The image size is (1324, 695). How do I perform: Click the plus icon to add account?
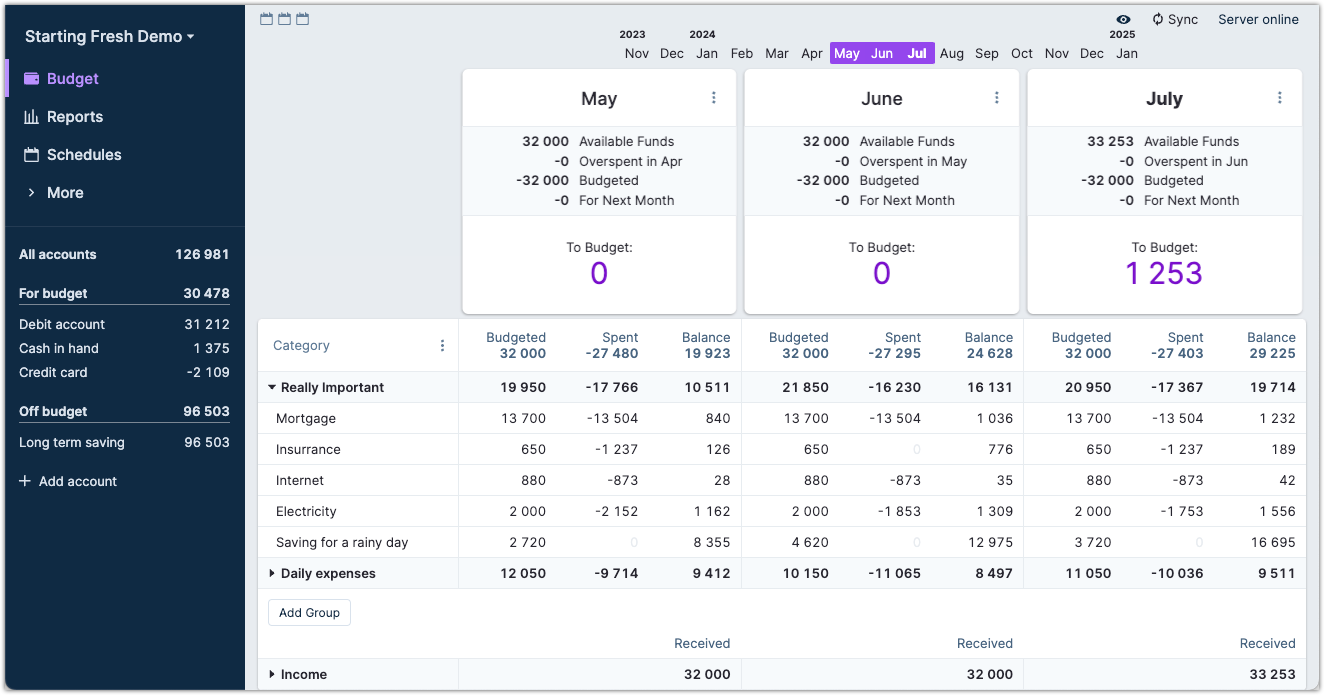25,481
